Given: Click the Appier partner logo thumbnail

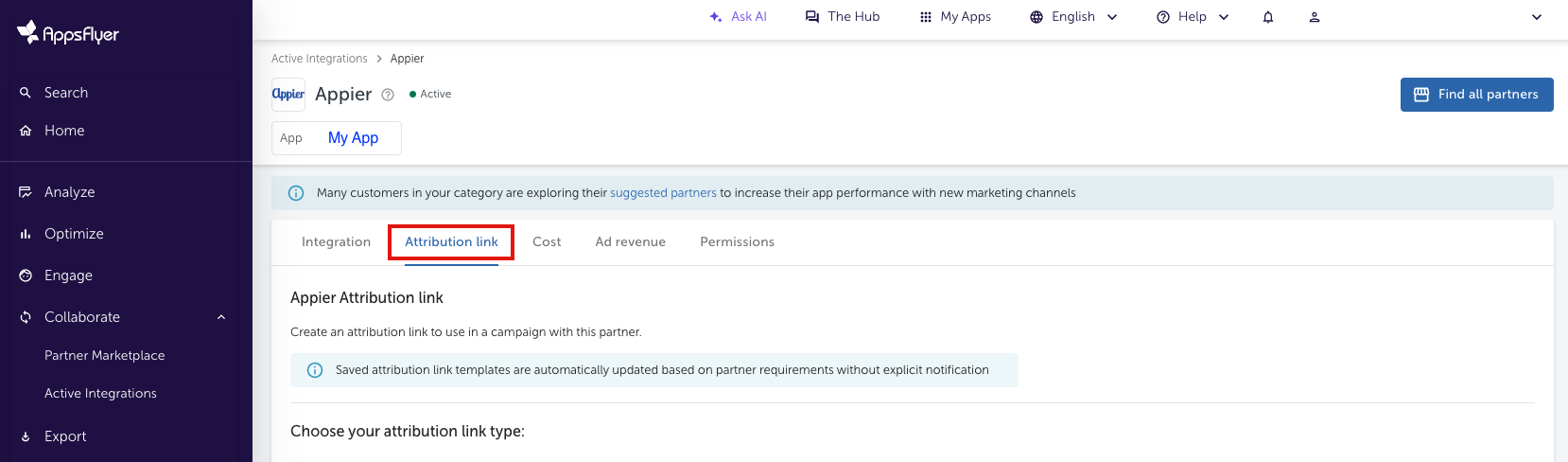Looking at the screenshot, I should 288,95.
